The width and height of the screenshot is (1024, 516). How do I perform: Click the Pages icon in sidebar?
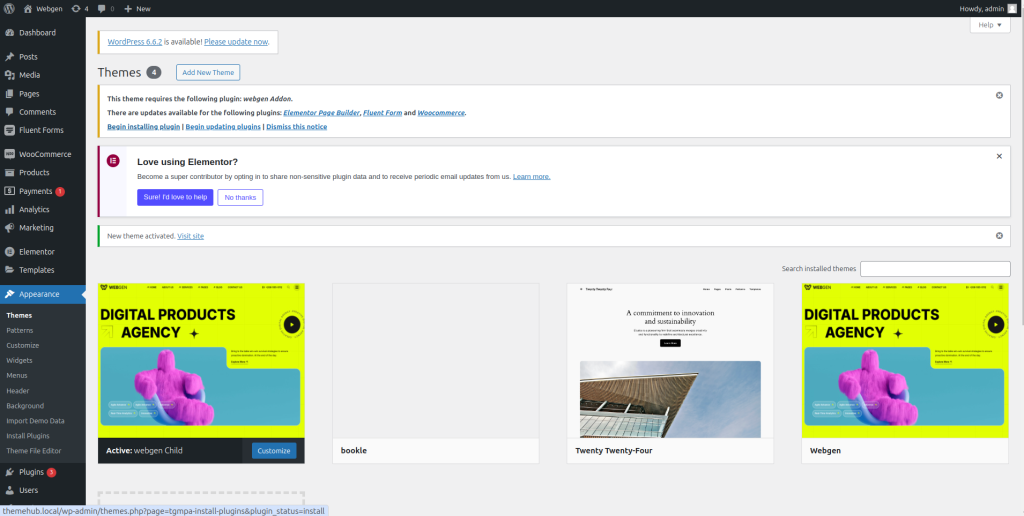click(x=9, y=93)
